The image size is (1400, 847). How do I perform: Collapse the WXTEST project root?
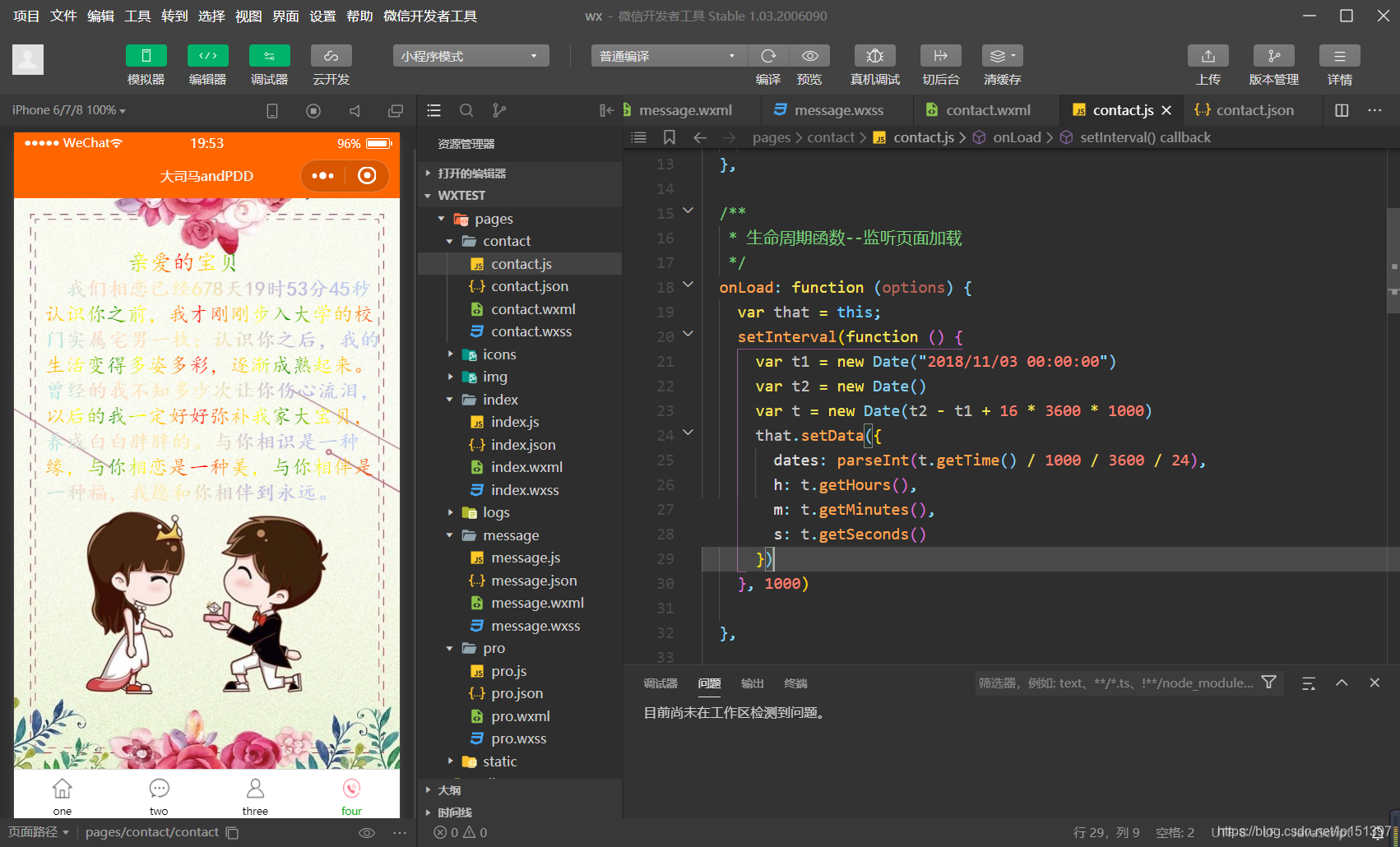click(519, 196)
